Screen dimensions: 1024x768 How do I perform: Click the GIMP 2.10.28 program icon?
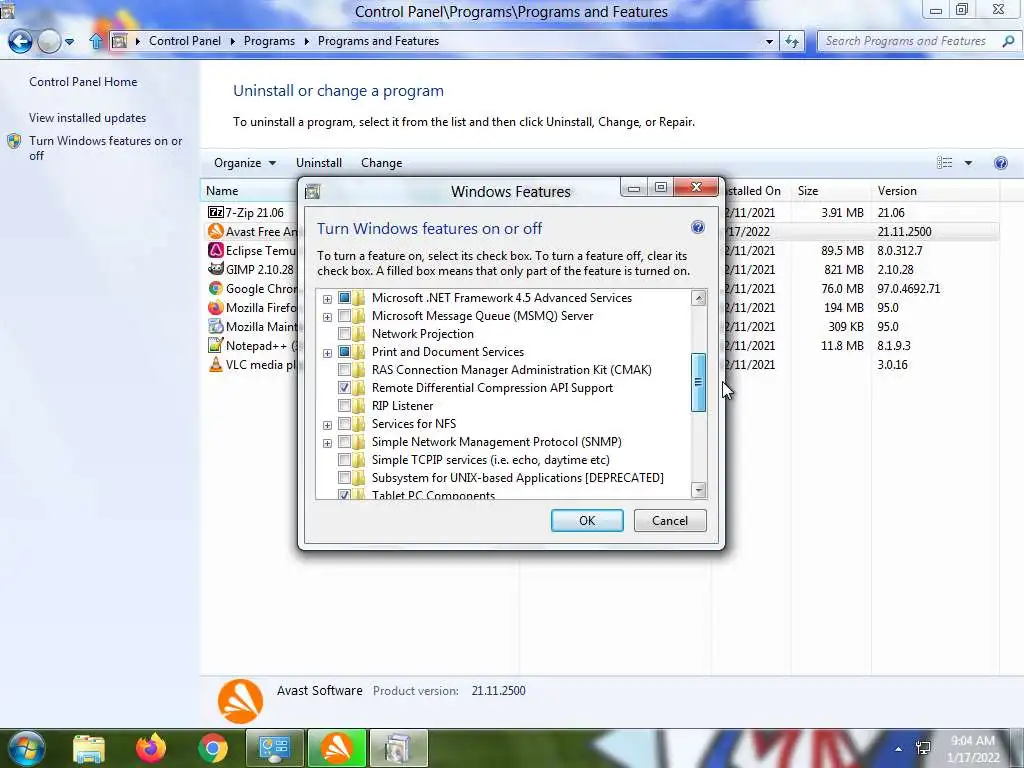(x=216, y=269)
